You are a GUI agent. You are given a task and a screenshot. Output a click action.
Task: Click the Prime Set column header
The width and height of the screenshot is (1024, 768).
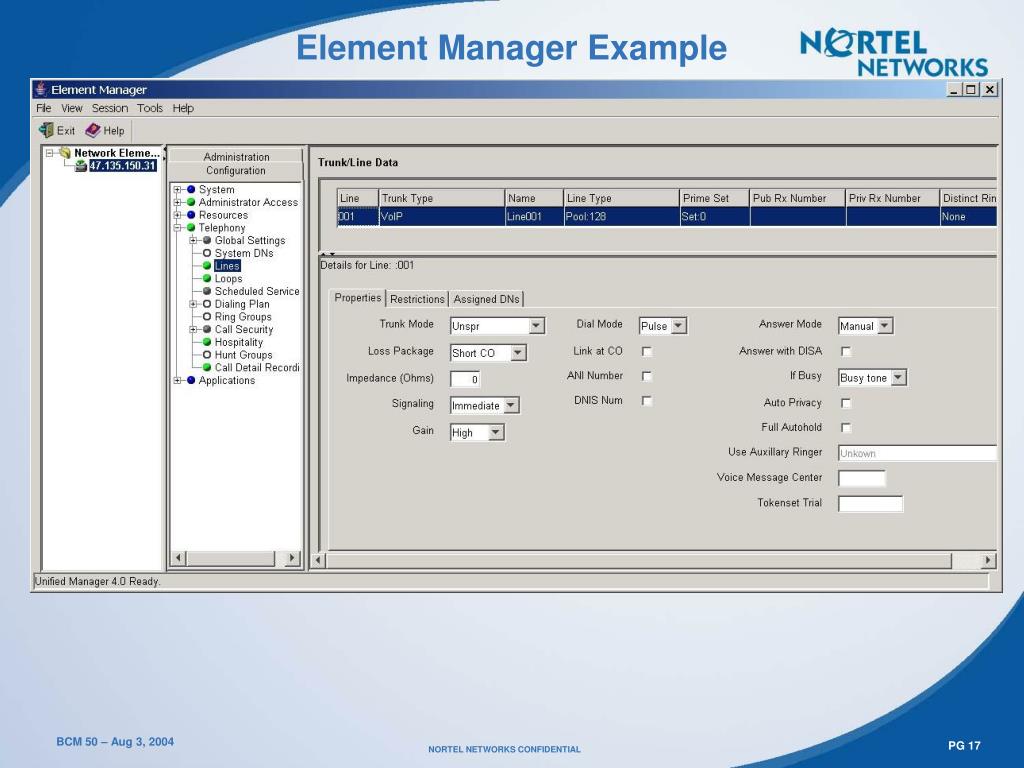click(714, 198)
